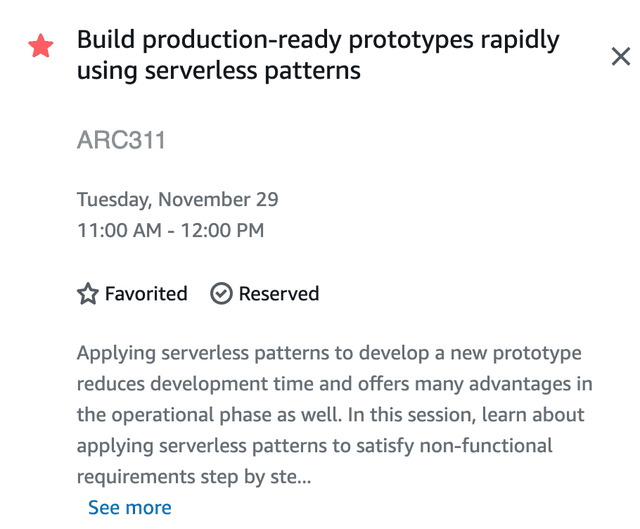640x529 pixels.
Task: Click the Reserved checkmark circle icon
Action: (x=221, y=293)
